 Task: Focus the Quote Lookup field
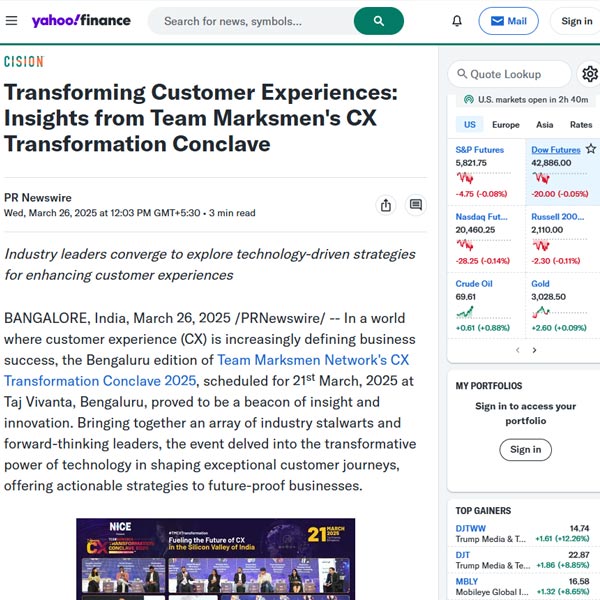click(509, 74)
